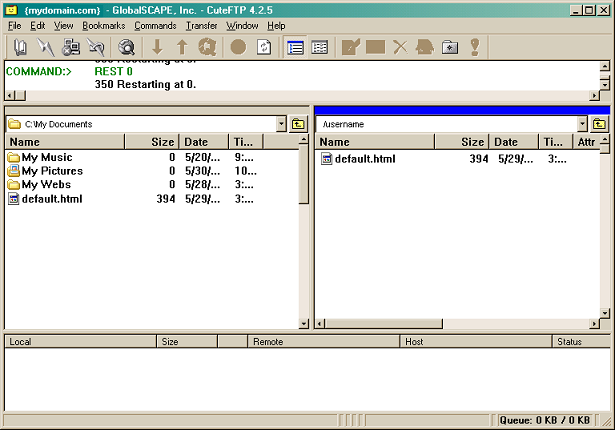Click the Stop transfer circle icon
This screenshot has height=430, width=615.
click(238, 46)
